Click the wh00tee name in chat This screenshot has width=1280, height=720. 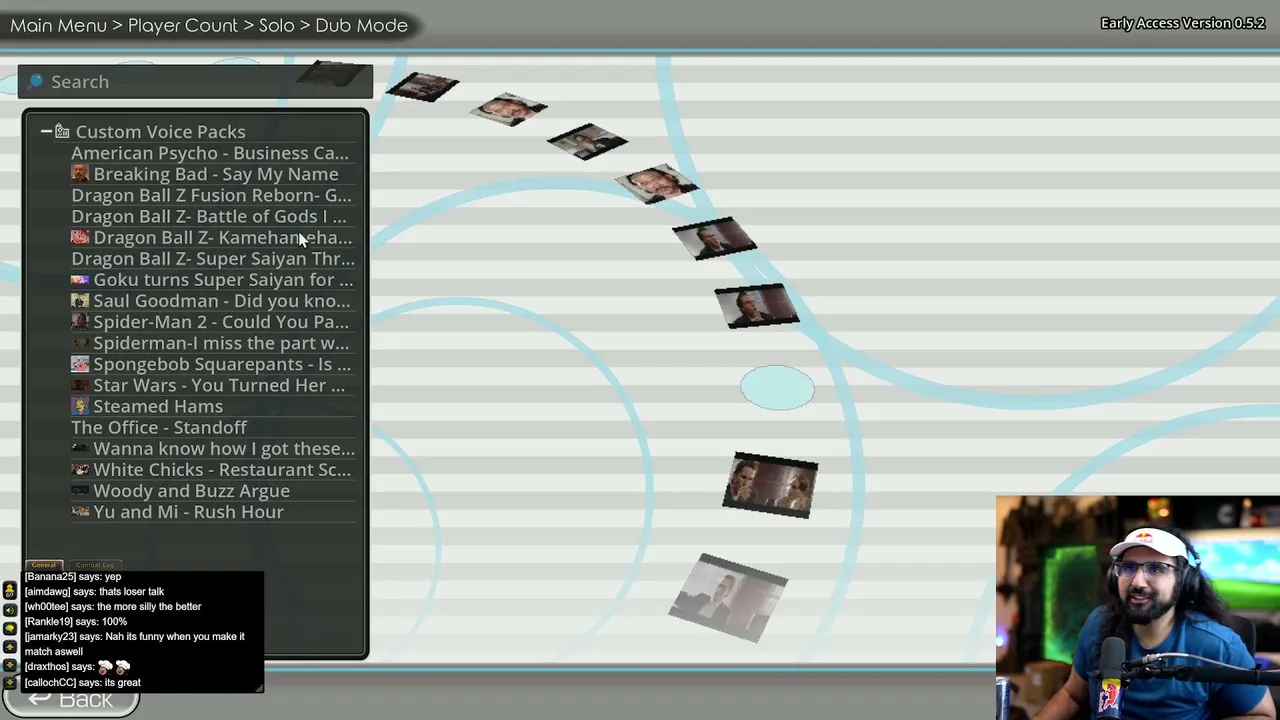click(x=47, y=607)
